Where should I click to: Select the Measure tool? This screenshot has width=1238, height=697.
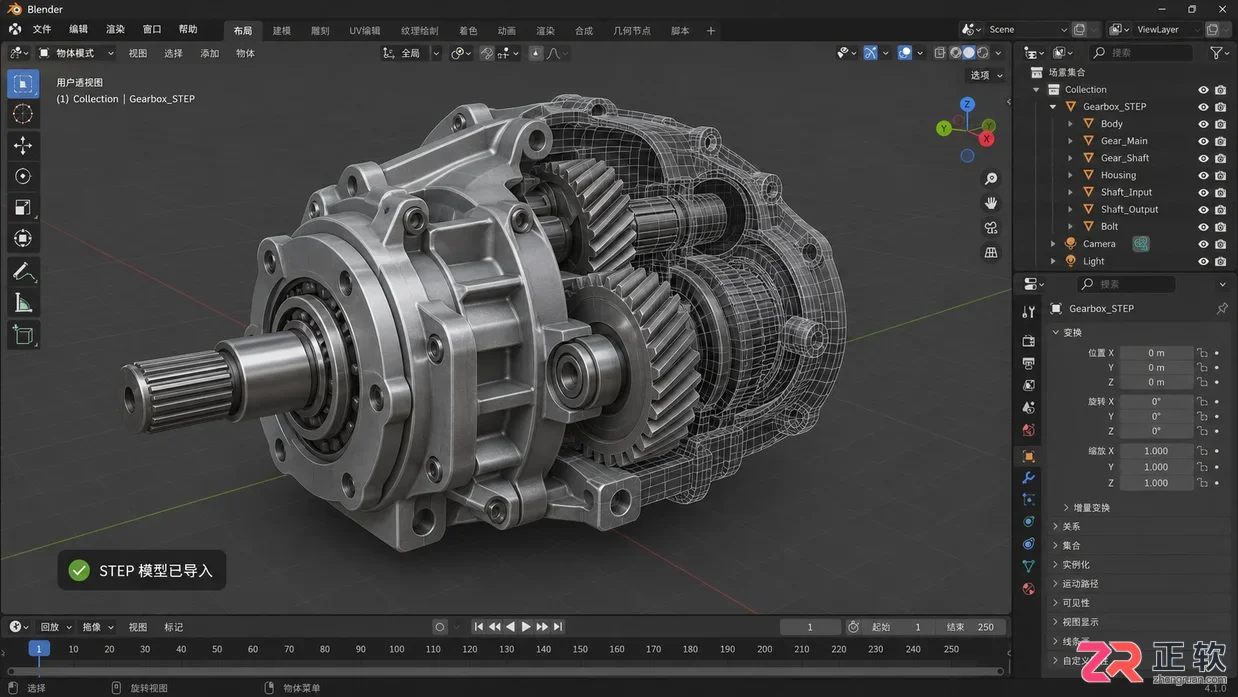click(23, 303)
